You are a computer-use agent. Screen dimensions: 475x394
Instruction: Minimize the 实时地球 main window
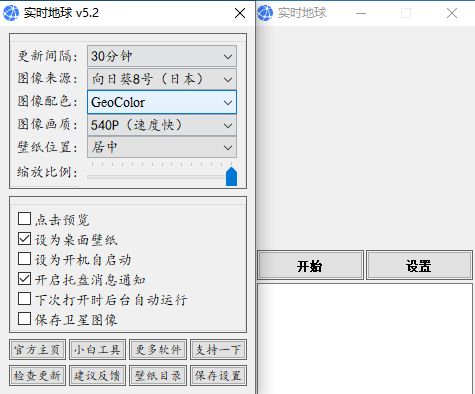(x=361, y=13)
